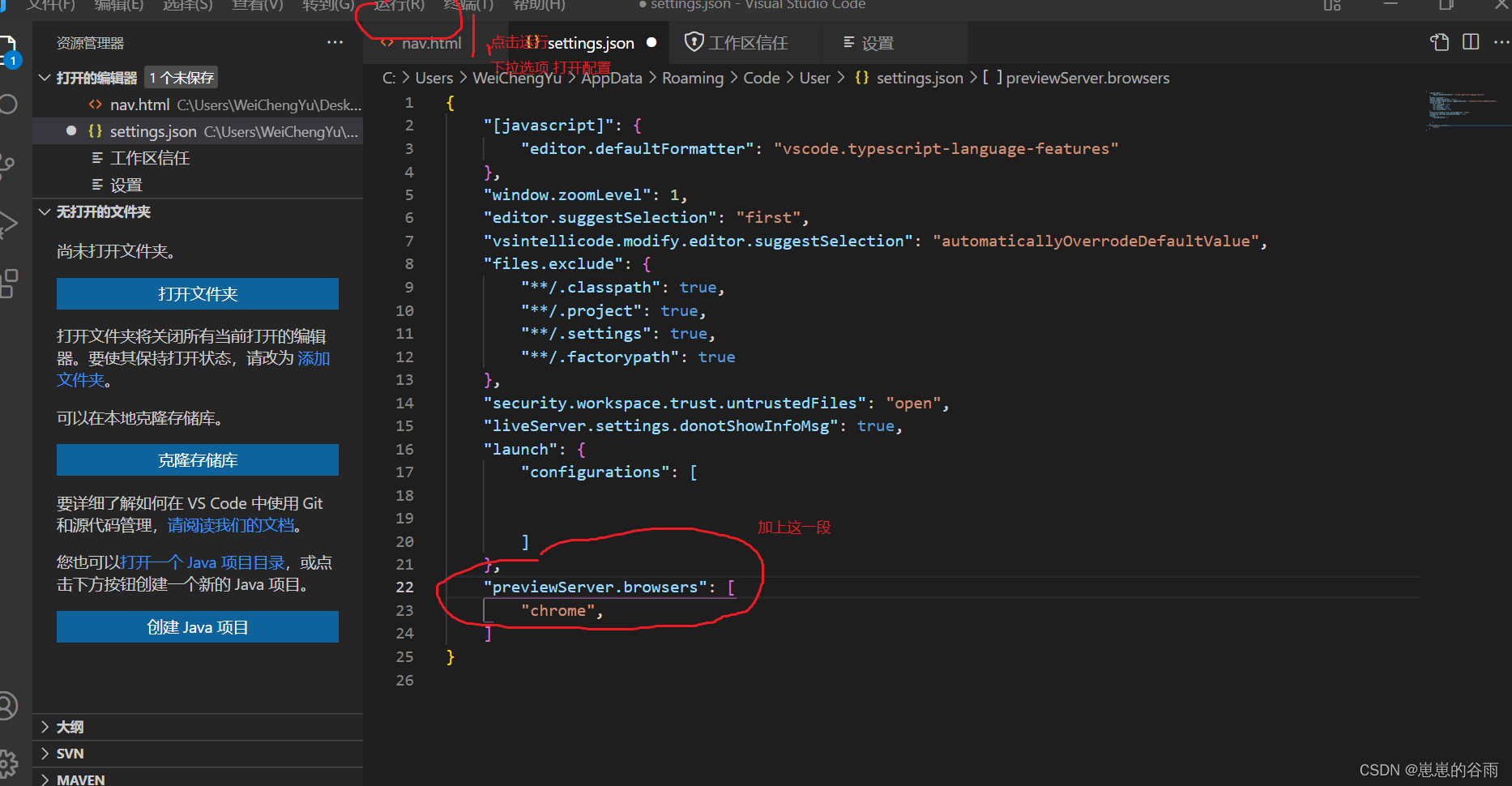Click the JSON braces icon in breadcrumb

point(862,78)
